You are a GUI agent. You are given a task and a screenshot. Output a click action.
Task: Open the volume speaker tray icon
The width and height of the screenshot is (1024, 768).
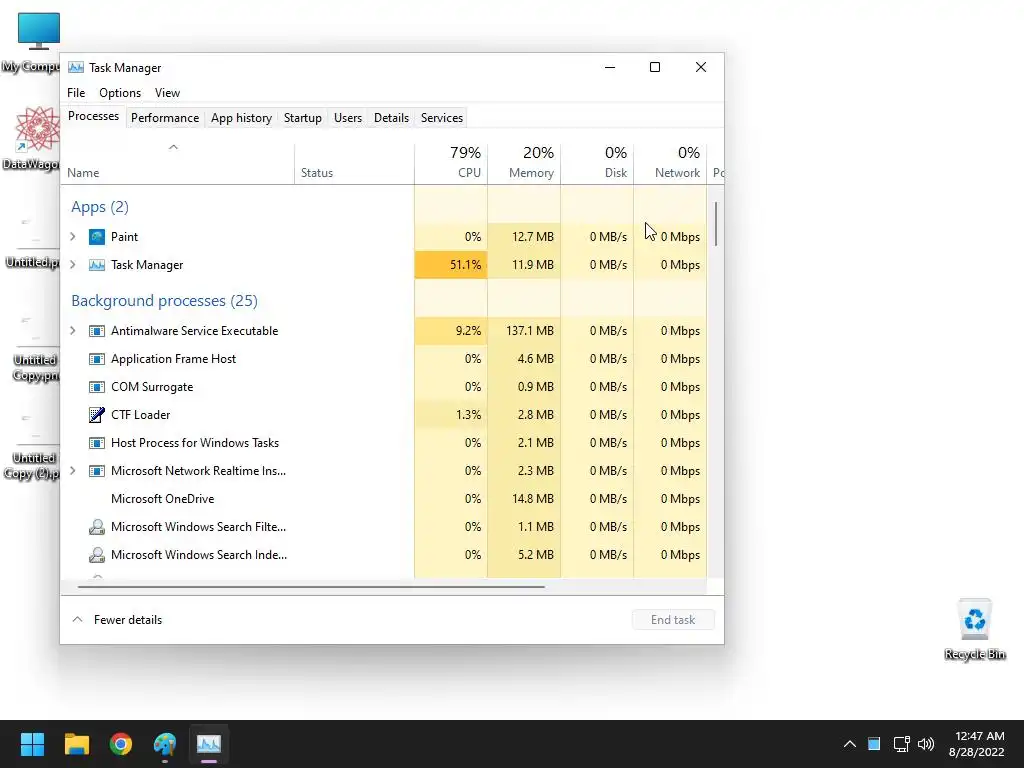925,744
